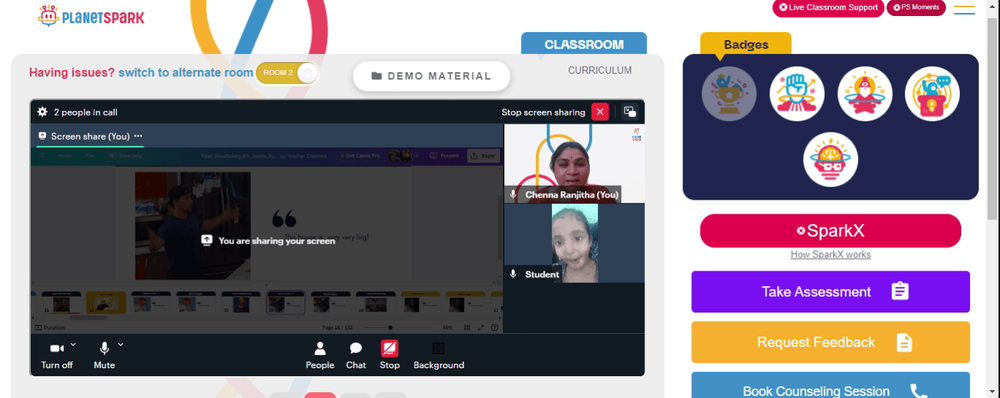Screen dimensions: 1000x398
Task: Switch to the Classroom tab
Action: coord(584,45)
